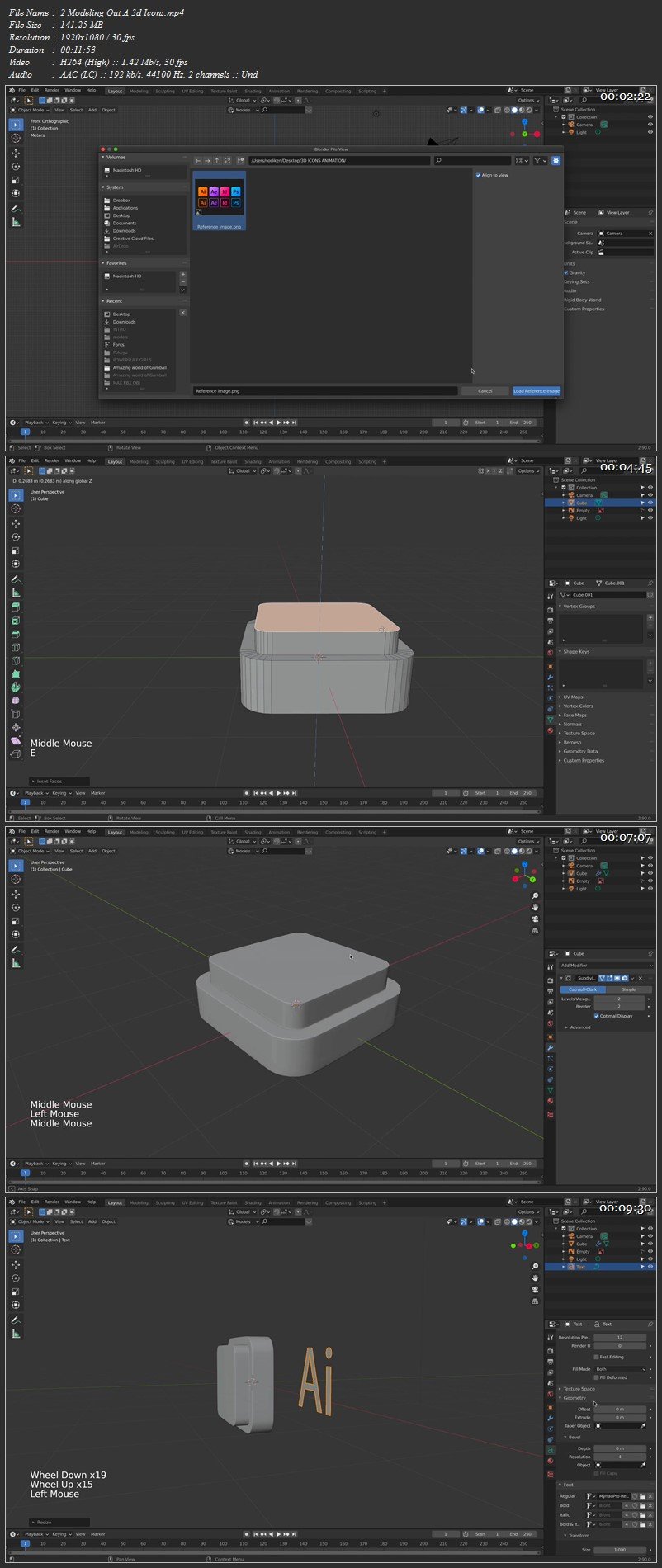Enable the Fill Deformed checkbox
The image size is (662, 1568).
point(596,1377)
